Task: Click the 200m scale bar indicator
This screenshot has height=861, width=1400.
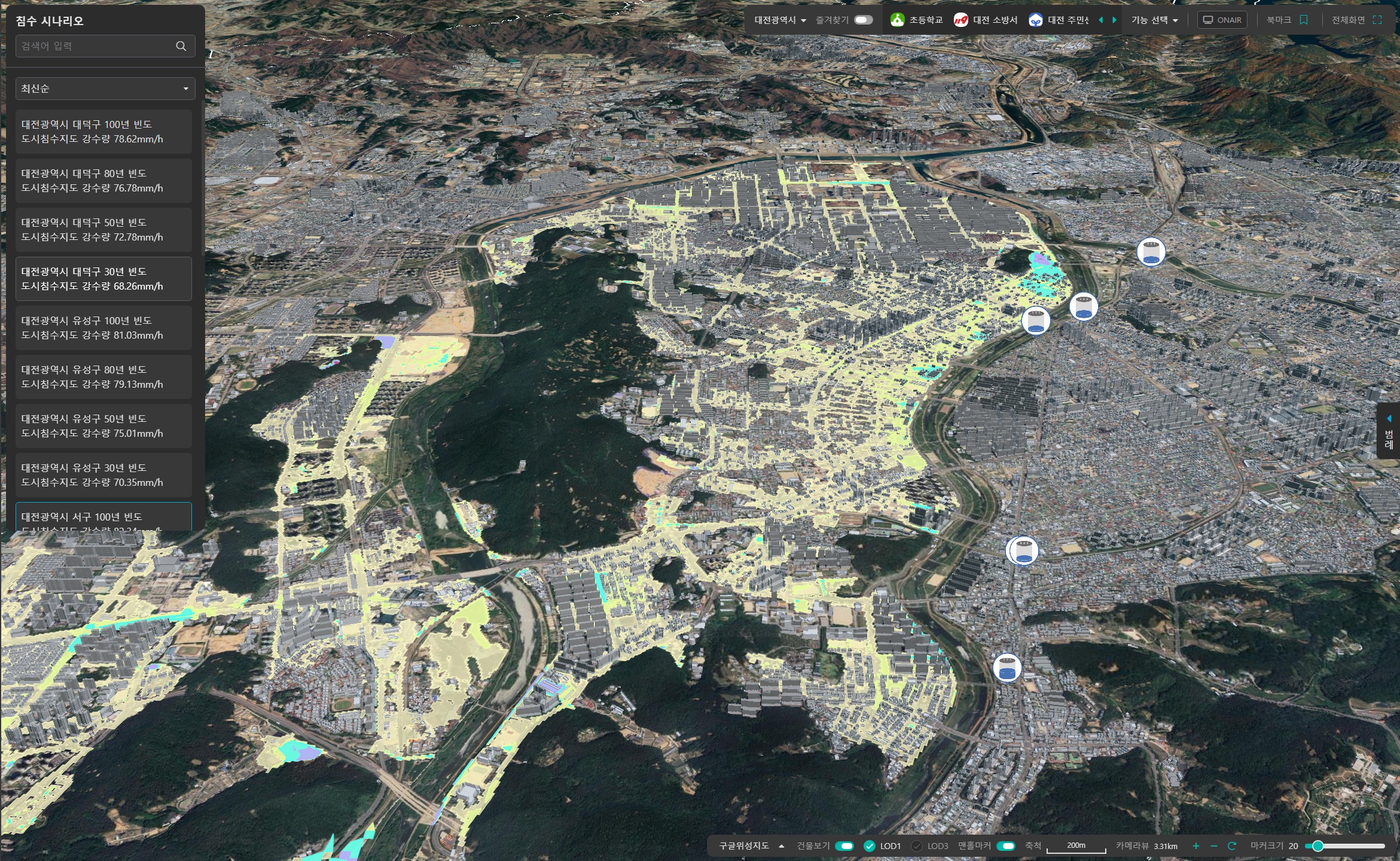Action: pyautogui.click(x=1076, y=847)
